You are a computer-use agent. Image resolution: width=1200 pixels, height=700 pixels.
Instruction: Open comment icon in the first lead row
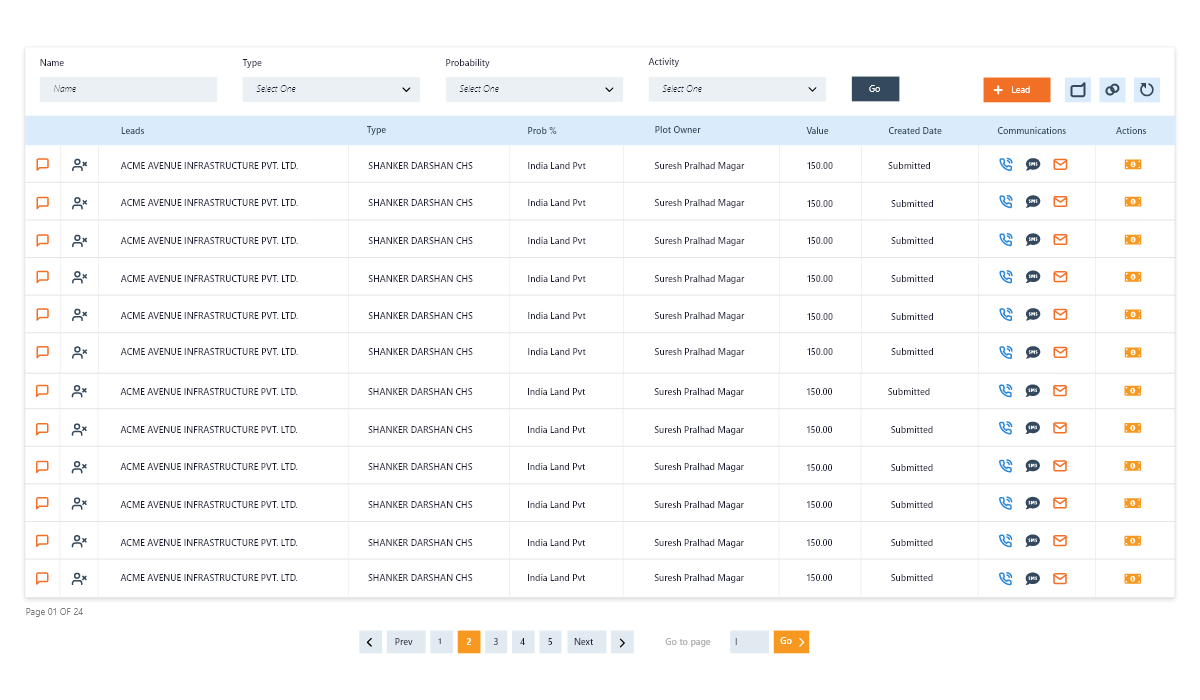pyautogui.click(x=43, y=165)
